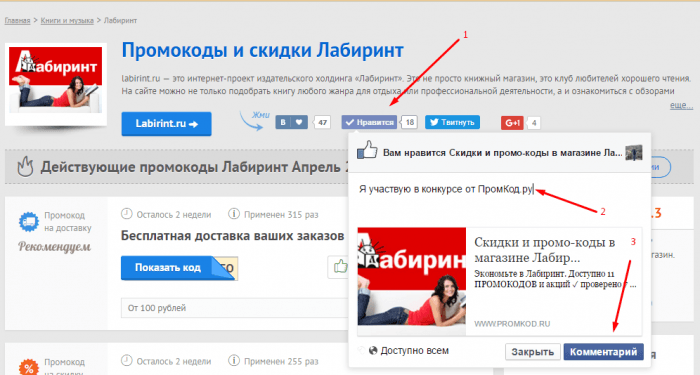This screenshot has width=700, height=375.
Task: Open the Скидки и промо-коды preview title
Action: pyautogui.click(x=545, y=250)
